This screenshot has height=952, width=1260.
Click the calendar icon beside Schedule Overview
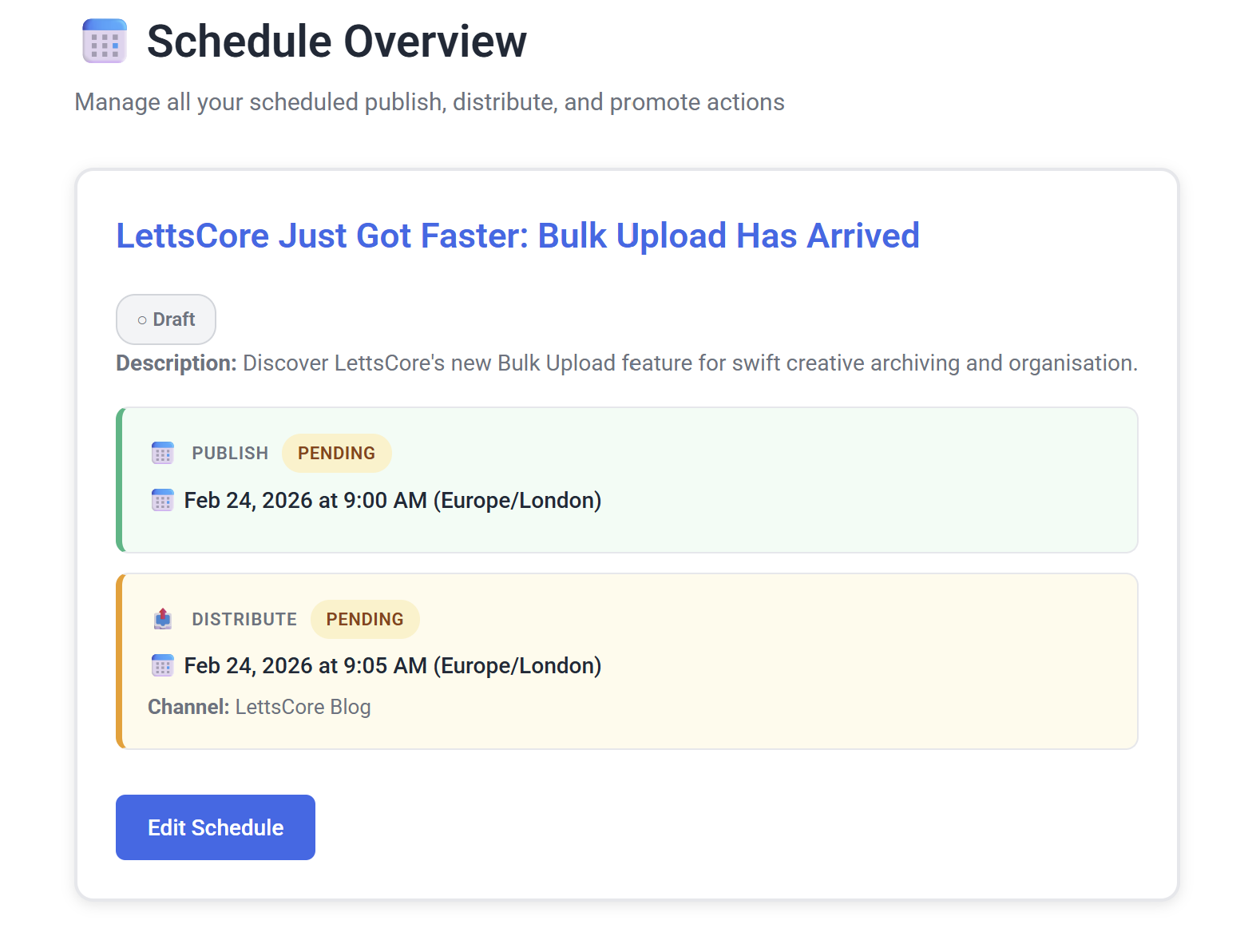coord(105,41)
